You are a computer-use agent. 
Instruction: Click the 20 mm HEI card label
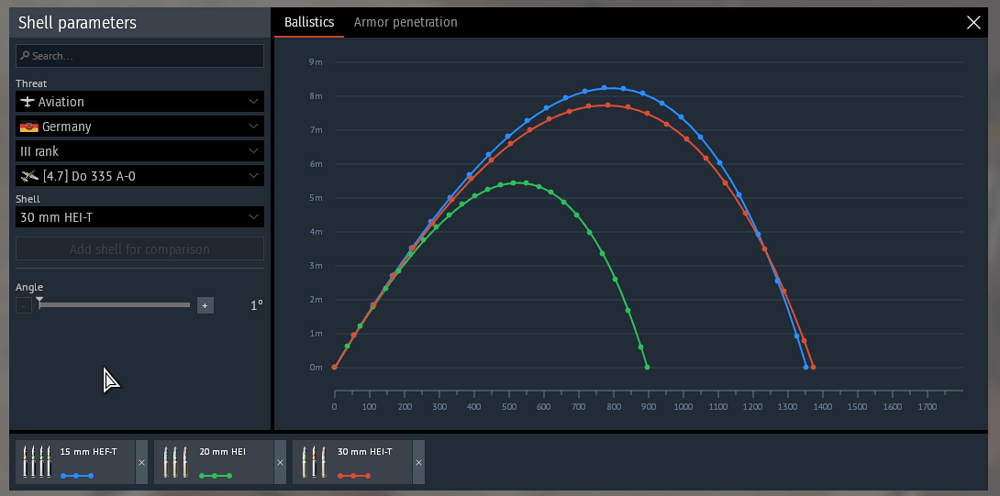click(223, 451)
